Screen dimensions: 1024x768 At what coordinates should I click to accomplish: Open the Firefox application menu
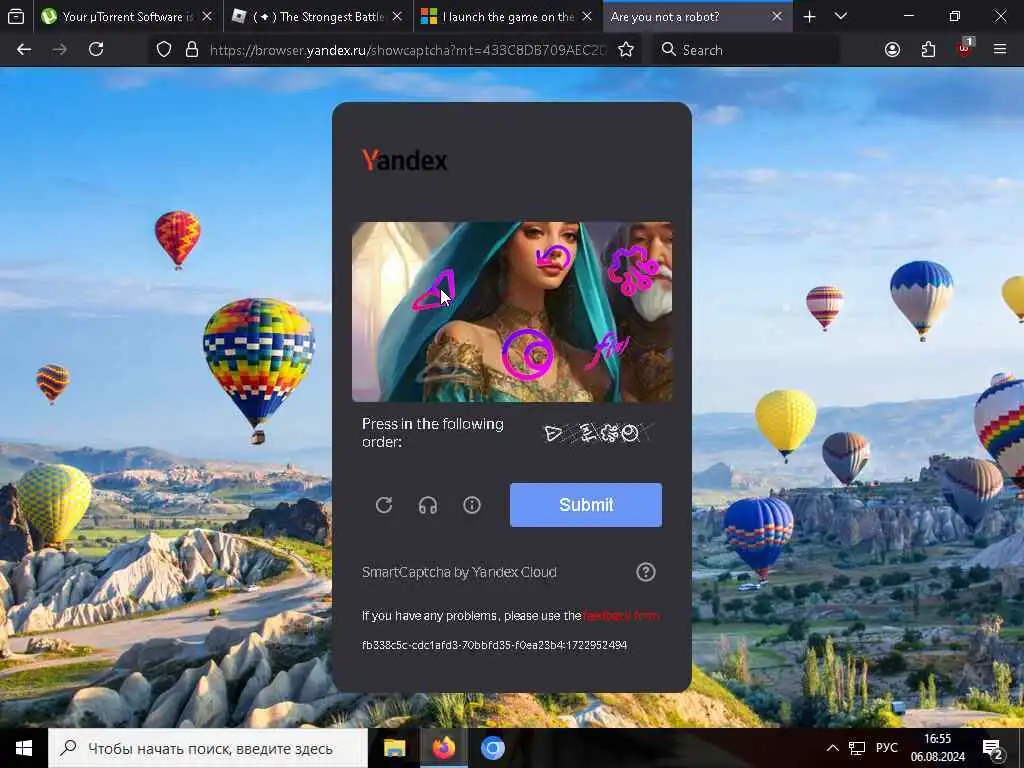tap(1000, 50)
